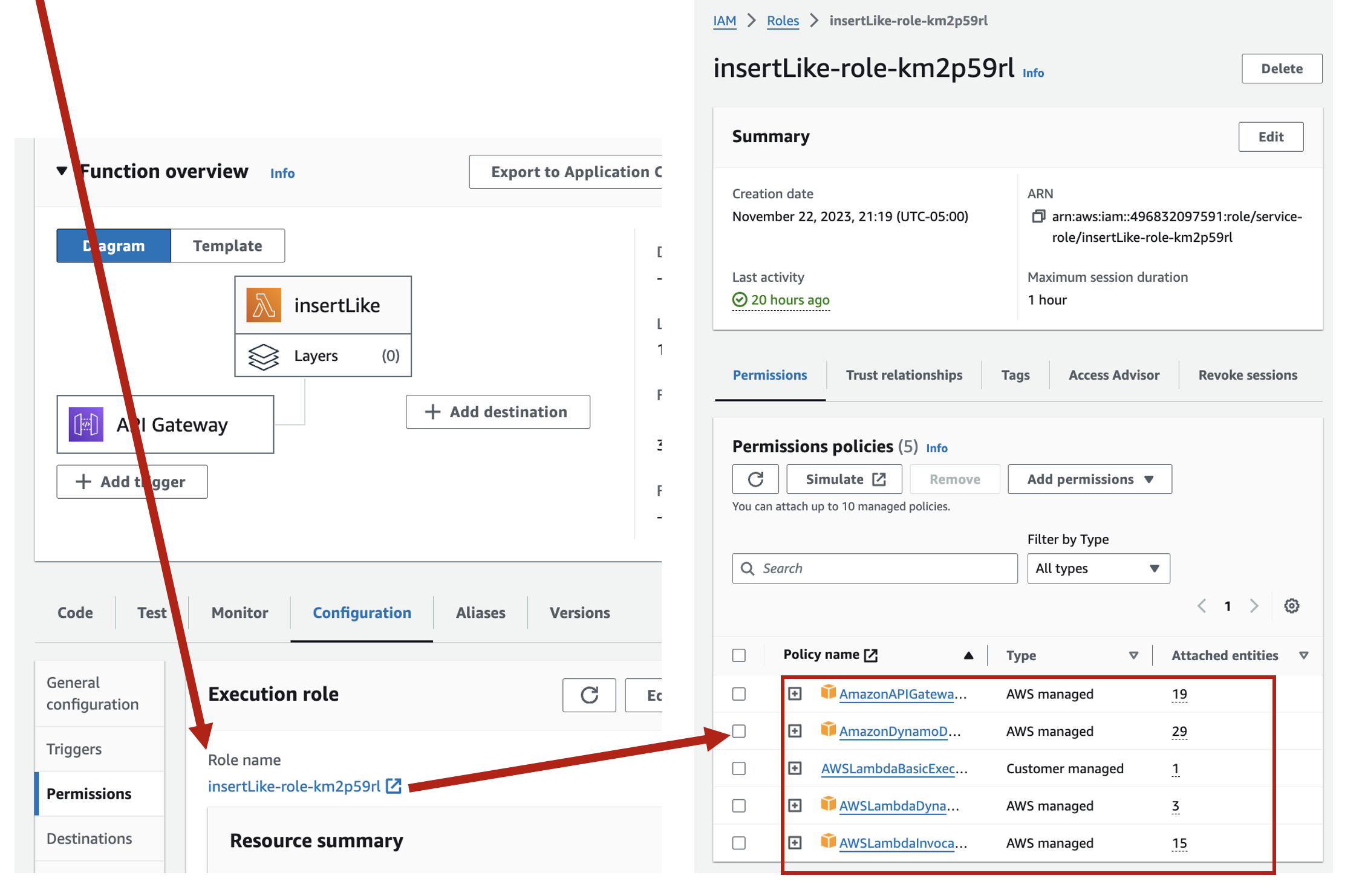Open the Trust relationships tab

point(904,375)
